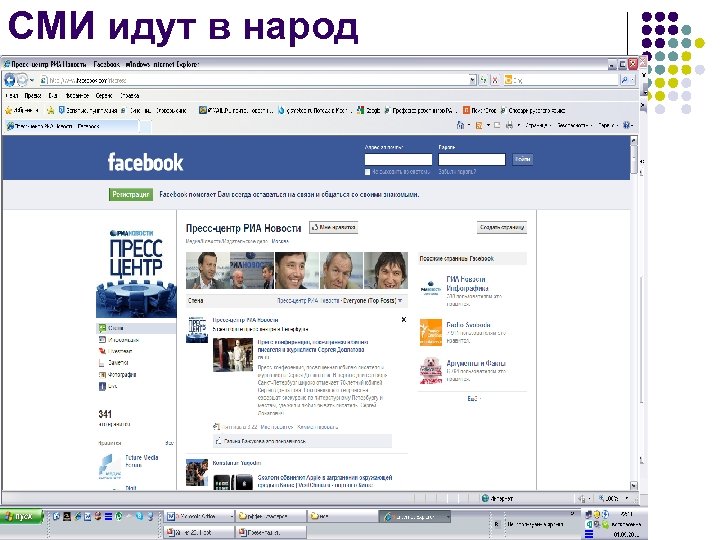720x540 pixels.
Task: Click the Мне нравится like button
Action: (x=334, y=227)
